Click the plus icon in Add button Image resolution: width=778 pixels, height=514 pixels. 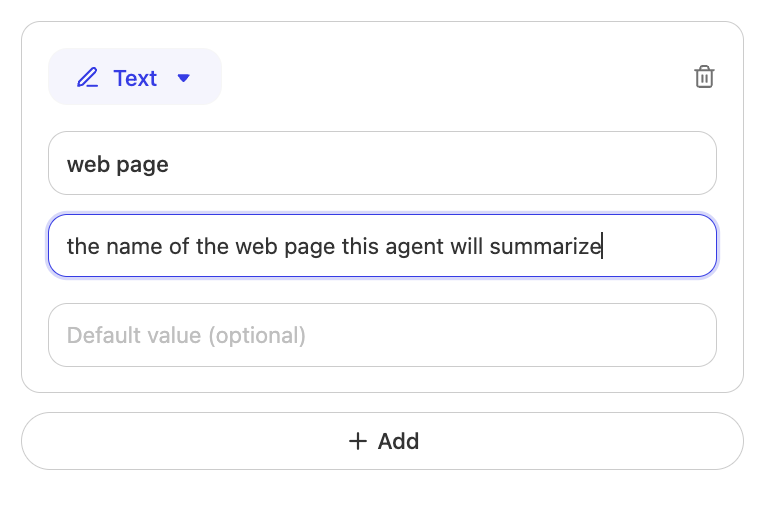[358, 441]
